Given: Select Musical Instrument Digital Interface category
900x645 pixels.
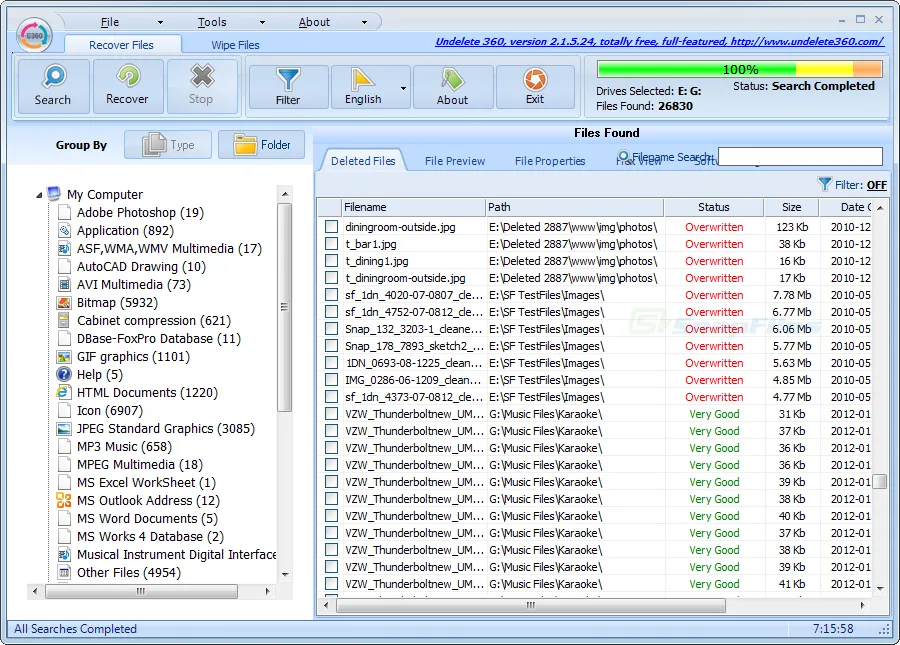Looking at the screenshot, I should pos(176,554).
